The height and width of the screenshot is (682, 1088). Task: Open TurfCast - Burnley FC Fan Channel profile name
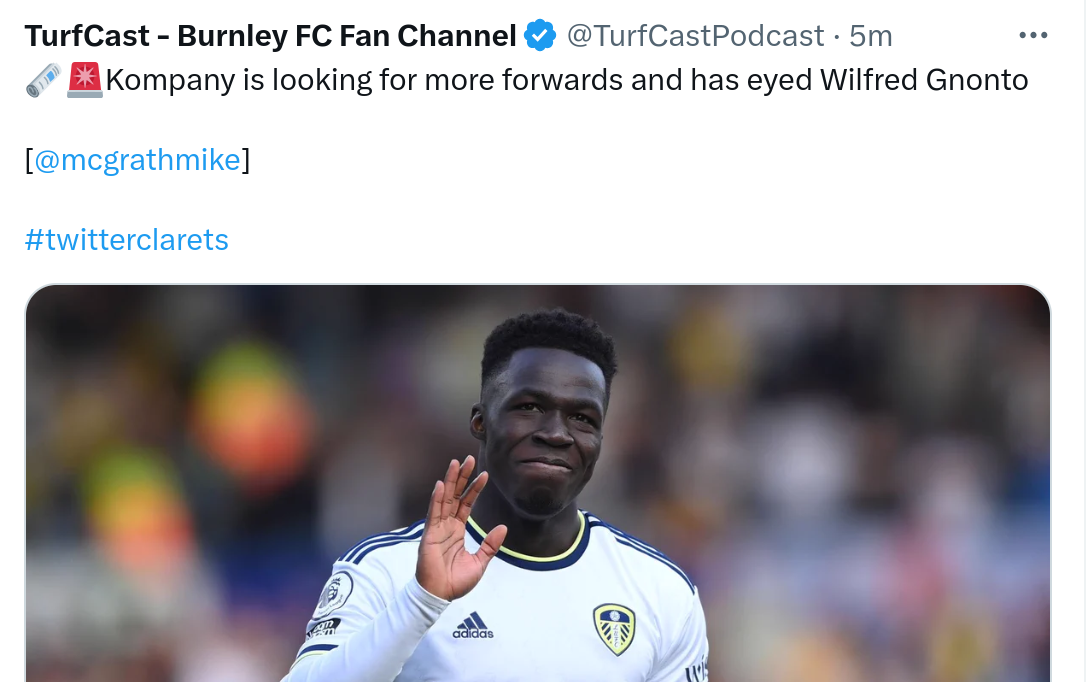(271, 36)
